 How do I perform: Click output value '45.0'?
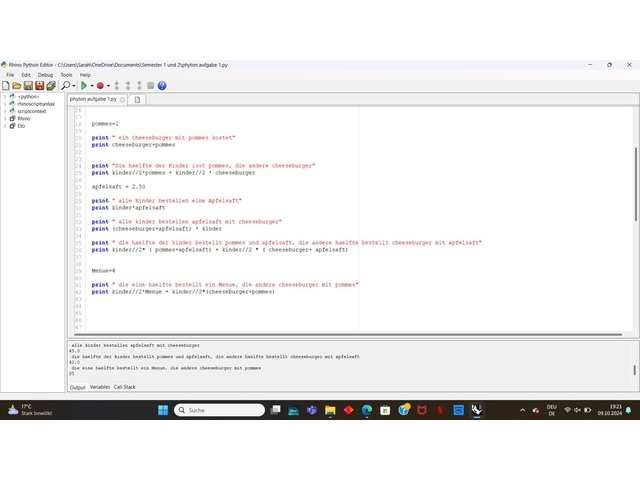(x=75, y=351)
